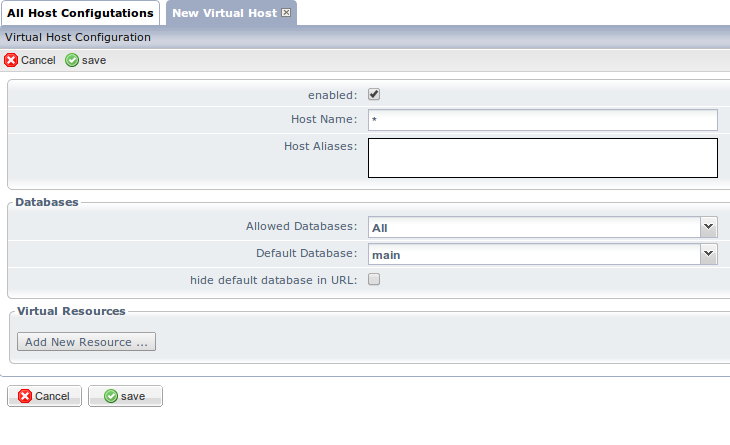Click the enabled label
This screenshot has height=445, width=730.
332,95
